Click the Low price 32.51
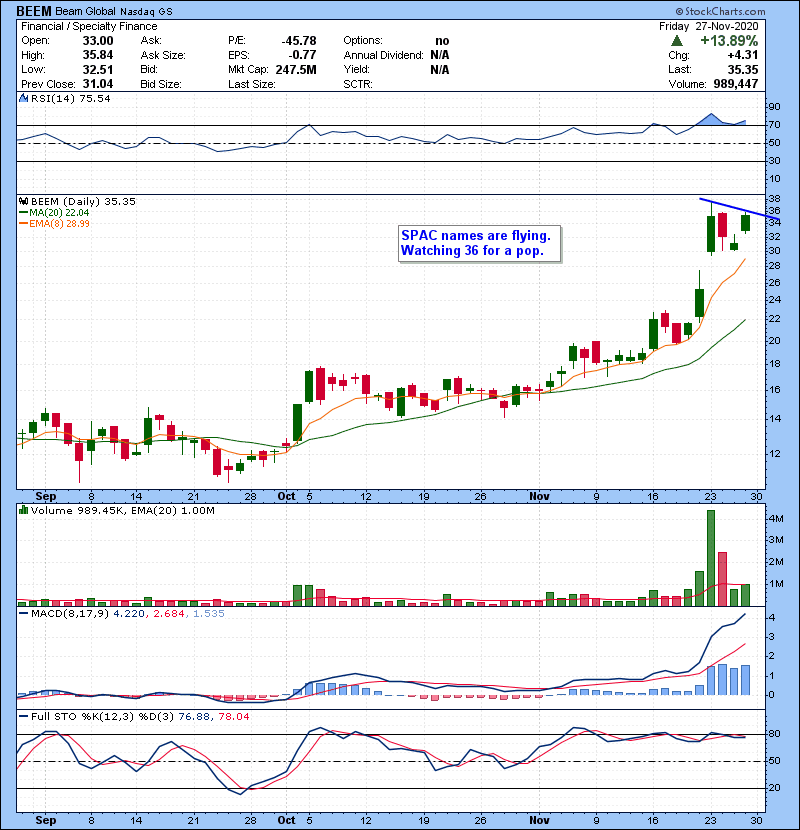Screen dimensions: 800x830 coord(98,69)
